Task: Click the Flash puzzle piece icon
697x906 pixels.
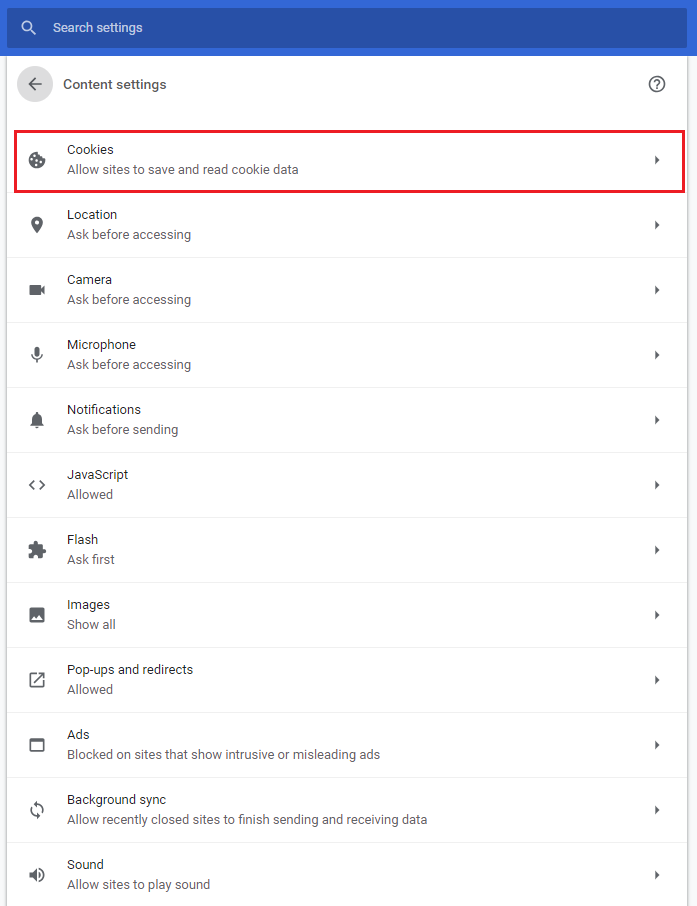Action: (37, 550)
